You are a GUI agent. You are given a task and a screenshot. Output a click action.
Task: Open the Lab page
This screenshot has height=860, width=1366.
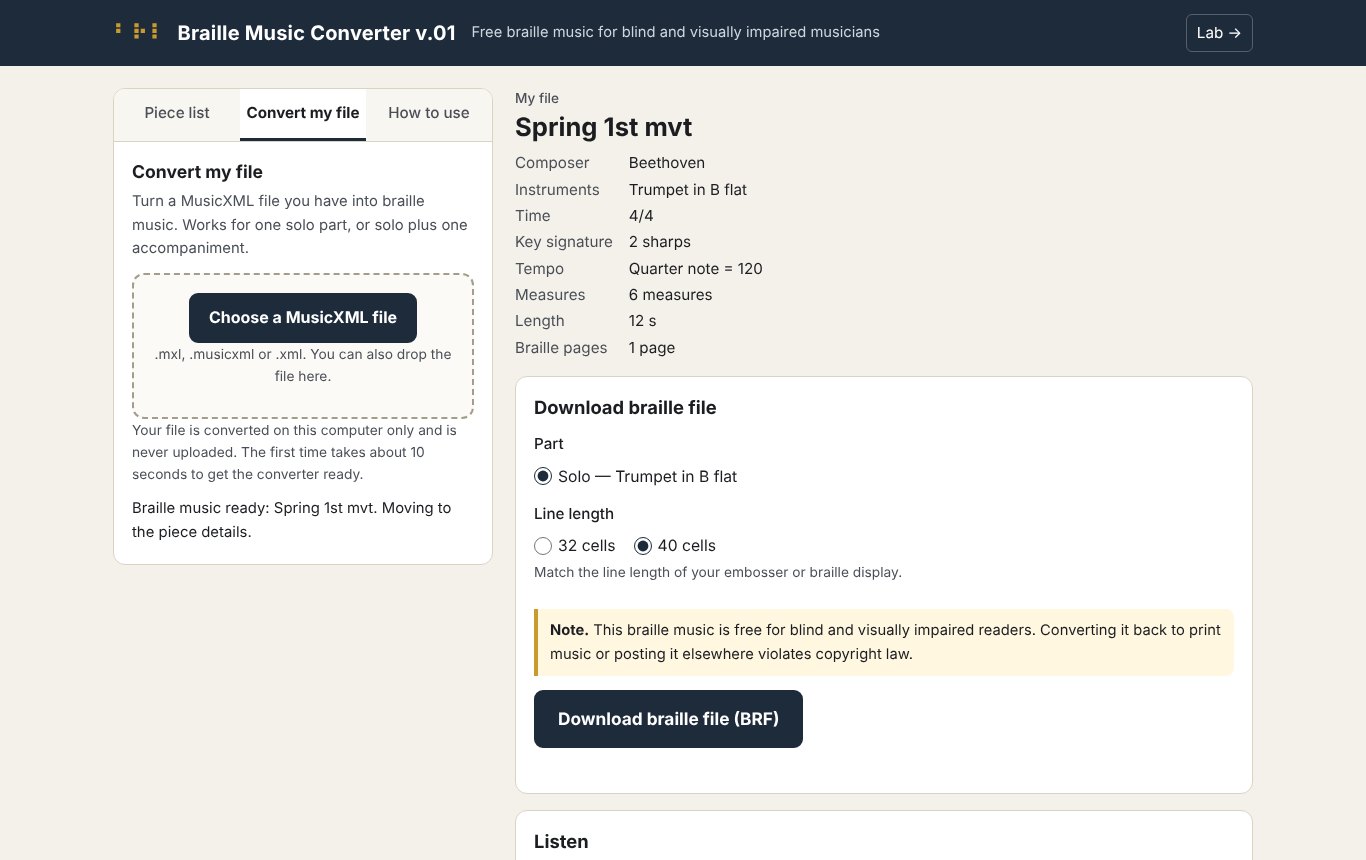tap(1219, 33)
